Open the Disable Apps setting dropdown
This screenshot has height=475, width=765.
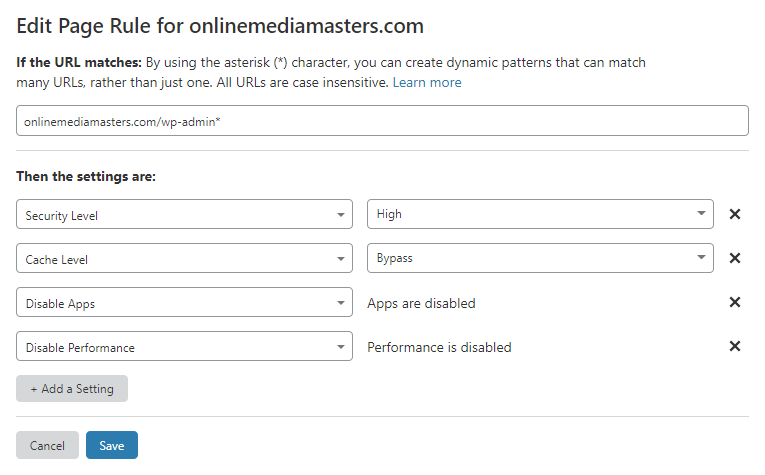coord(184,303)
